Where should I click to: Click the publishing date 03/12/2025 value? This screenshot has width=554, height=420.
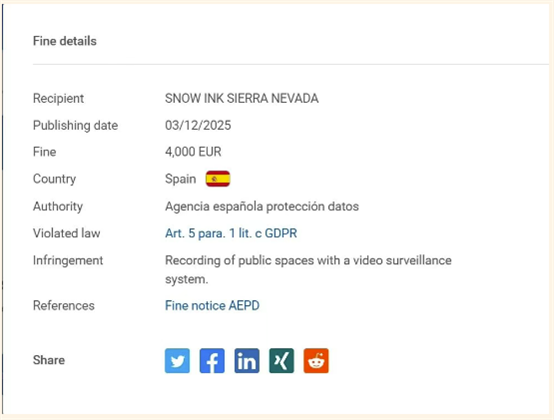click(x=198, y=125)
